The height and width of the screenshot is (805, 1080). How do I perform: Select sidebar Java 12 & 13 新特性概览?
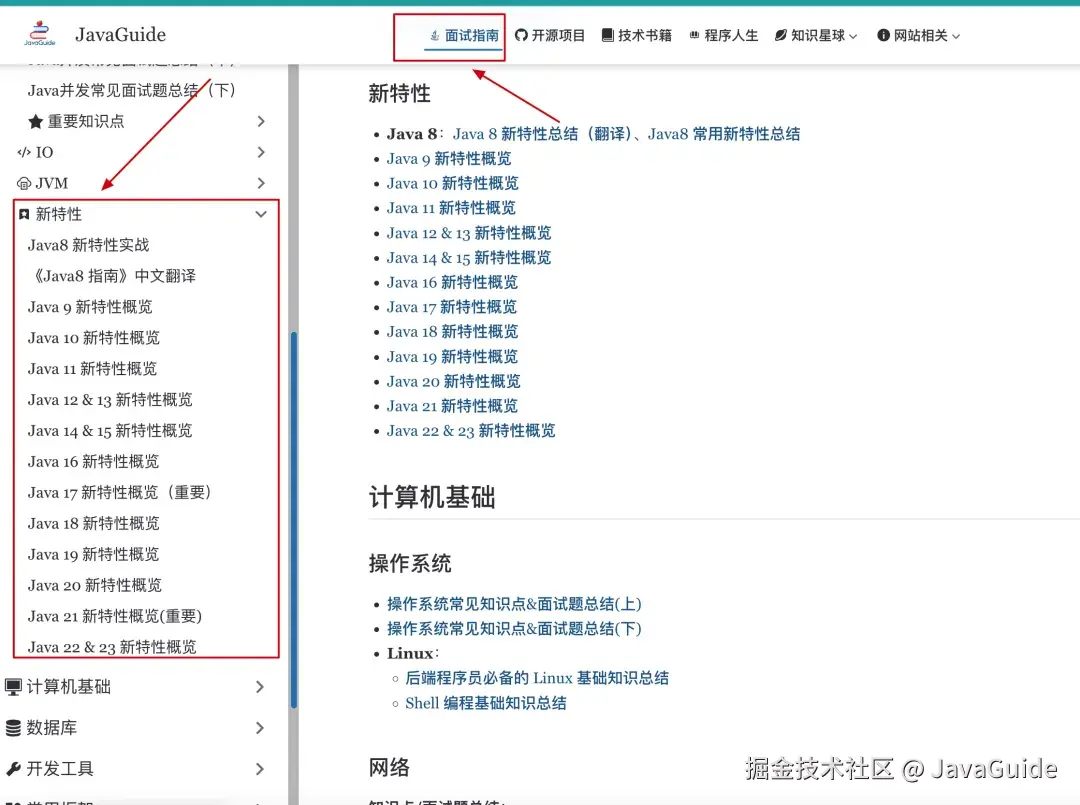click(x=110, y=400)
